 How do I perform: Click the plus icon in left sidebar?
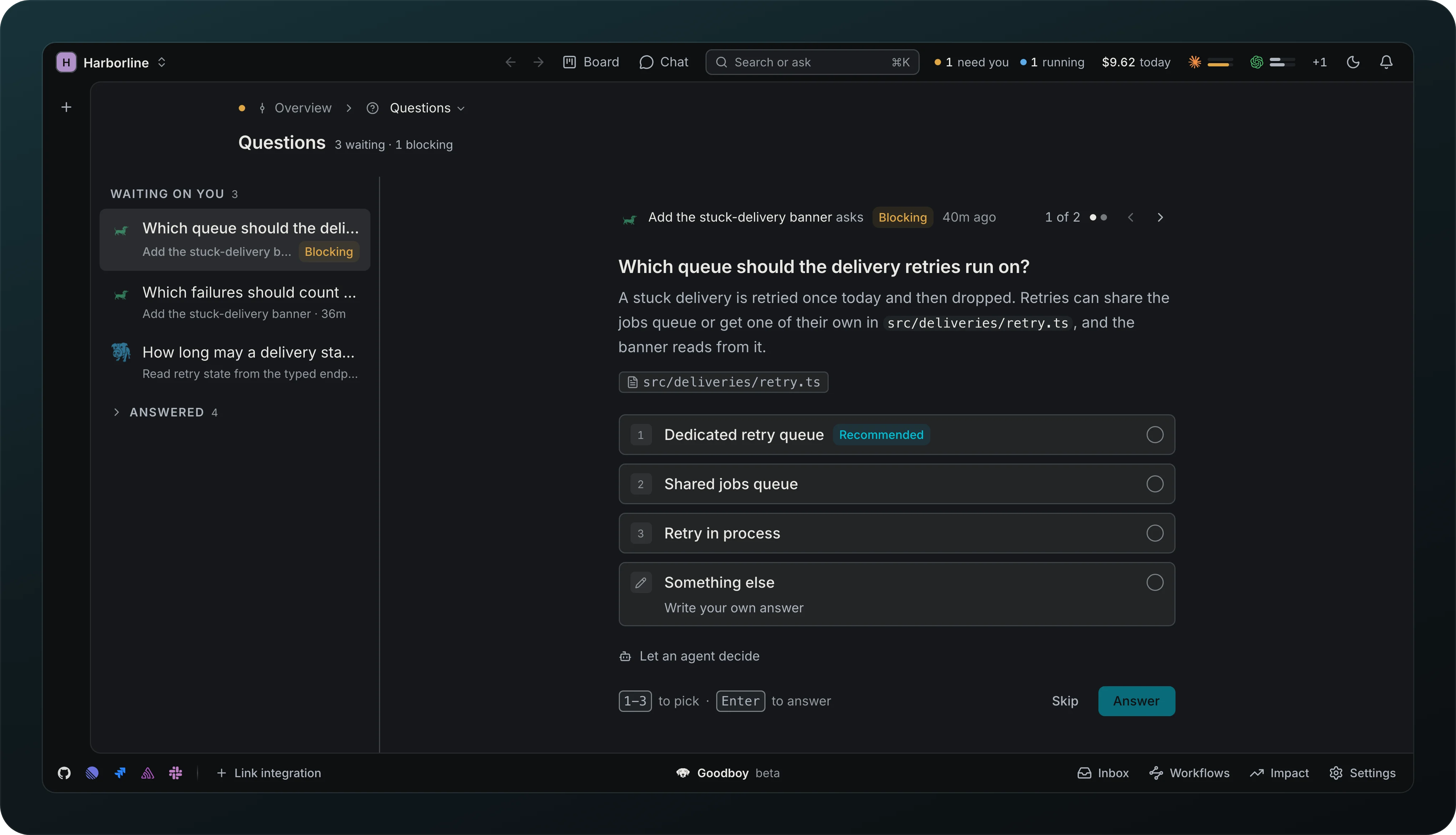tap(66, 107)
